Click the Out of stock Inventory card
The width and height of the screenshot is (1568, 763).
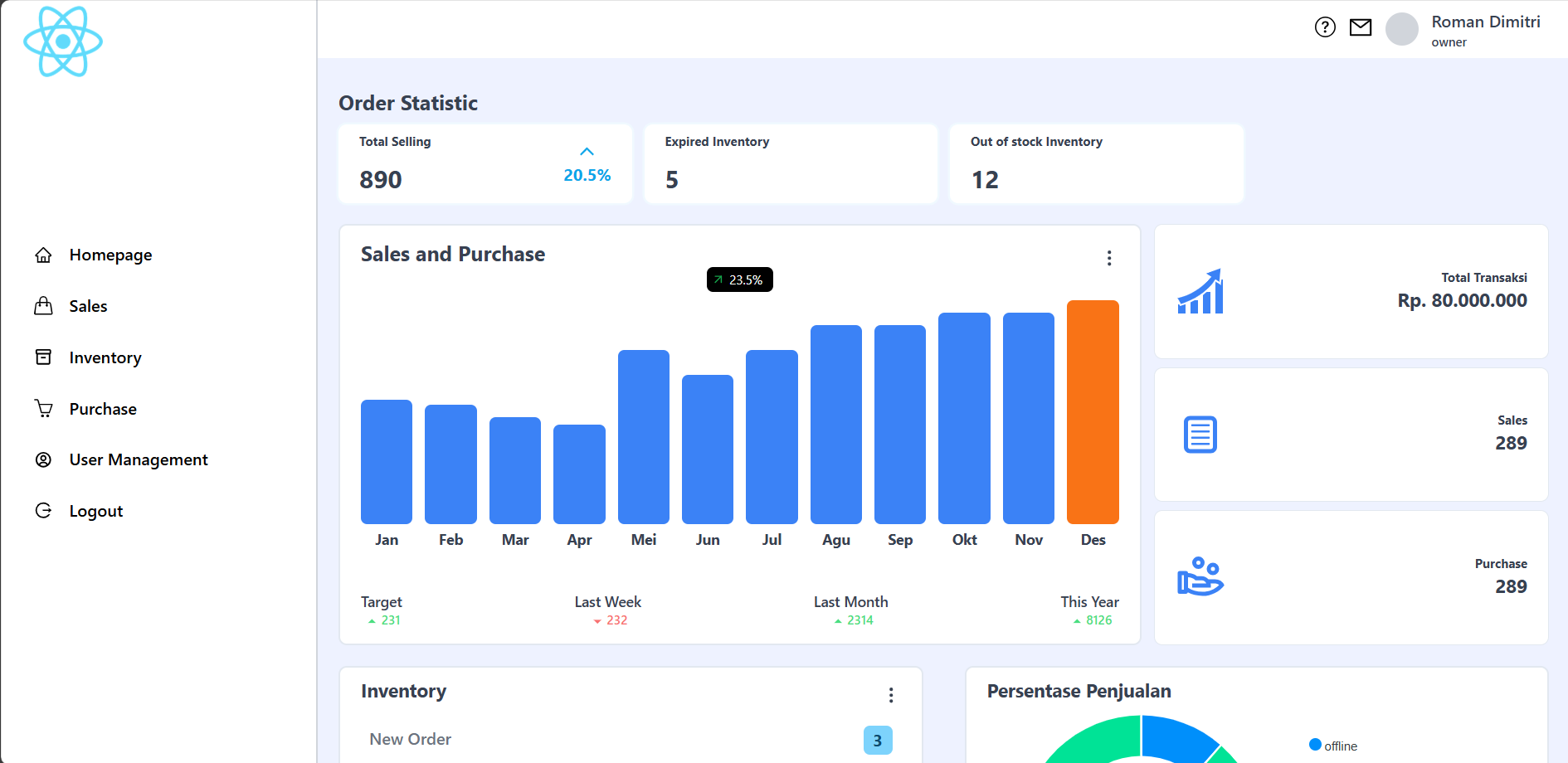click(1097, 163)
